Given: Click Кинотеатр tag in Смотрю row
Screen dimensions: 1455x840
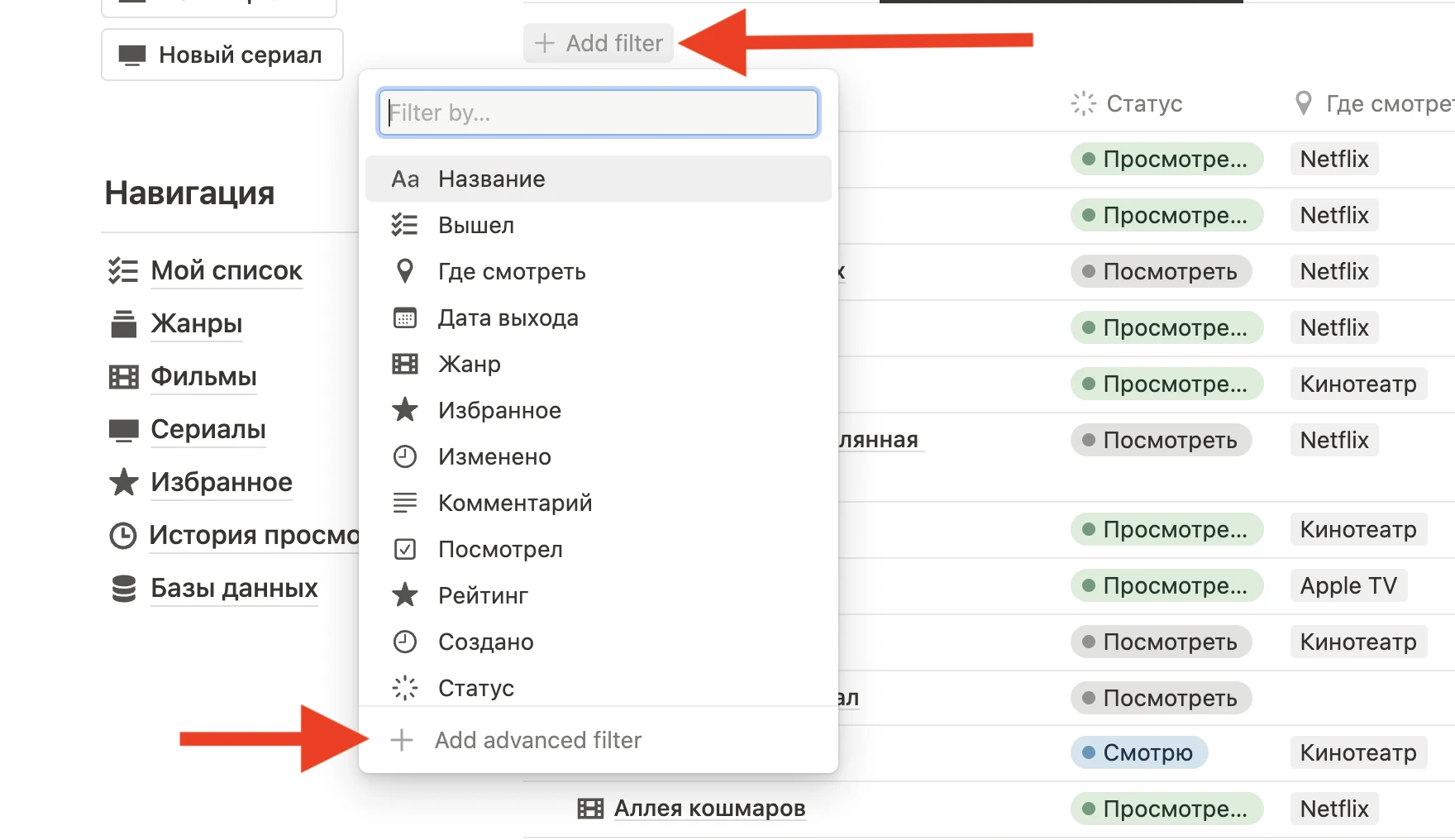Looking at the screenshot, I should [x=1358, y=752].
